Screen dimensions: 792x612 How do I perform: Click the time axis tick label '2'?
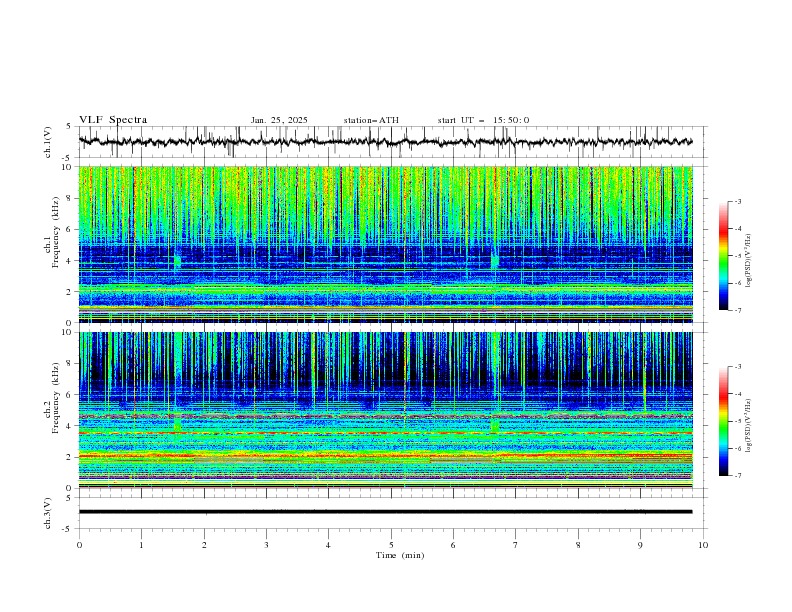(x=204, y=545)
